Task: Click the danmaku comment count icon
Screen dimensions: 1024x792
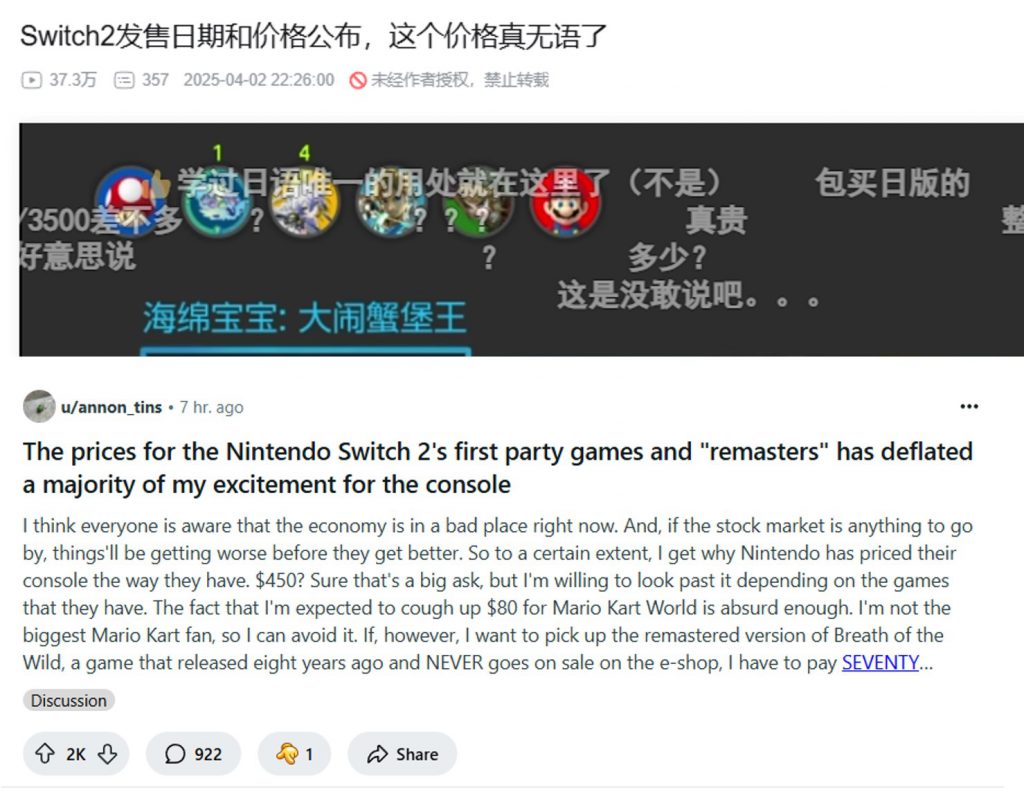Action: tap(124, 80)
